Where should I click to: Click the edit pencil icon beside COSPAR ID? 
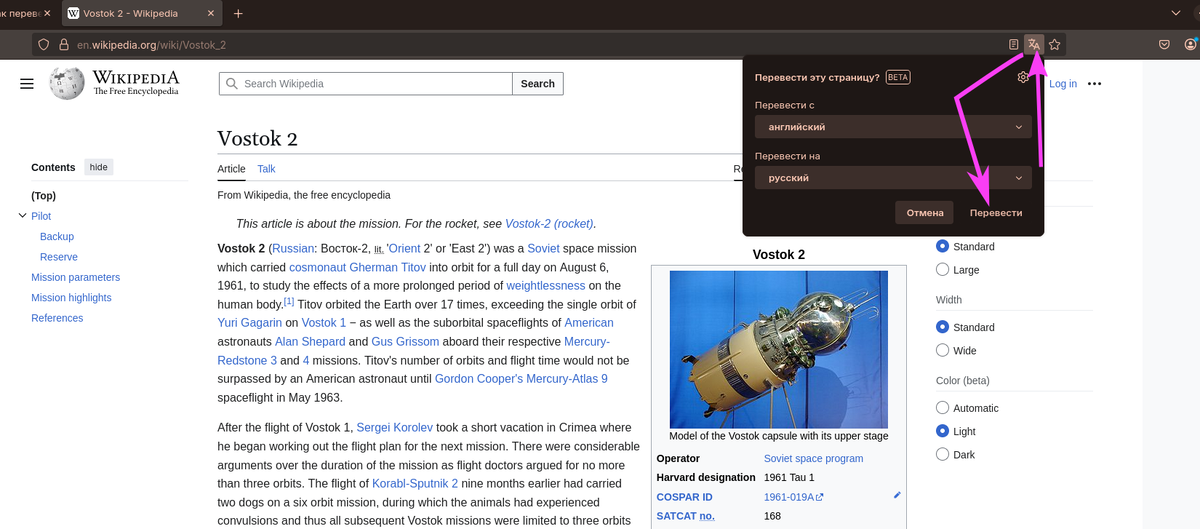tap(897, 495)
